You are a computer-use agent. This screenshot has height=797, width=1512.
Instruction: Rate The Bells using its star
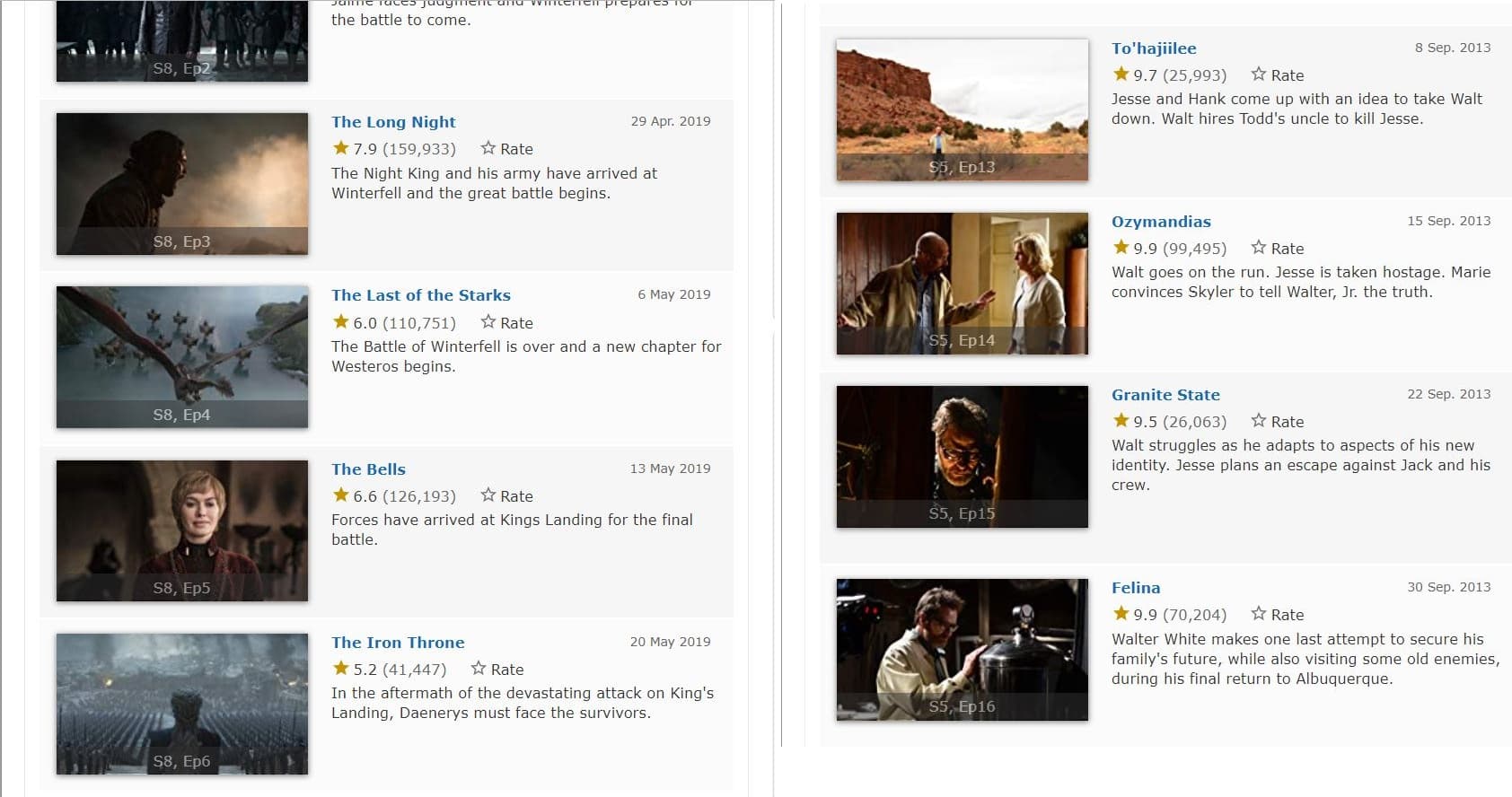click(488, 495)
